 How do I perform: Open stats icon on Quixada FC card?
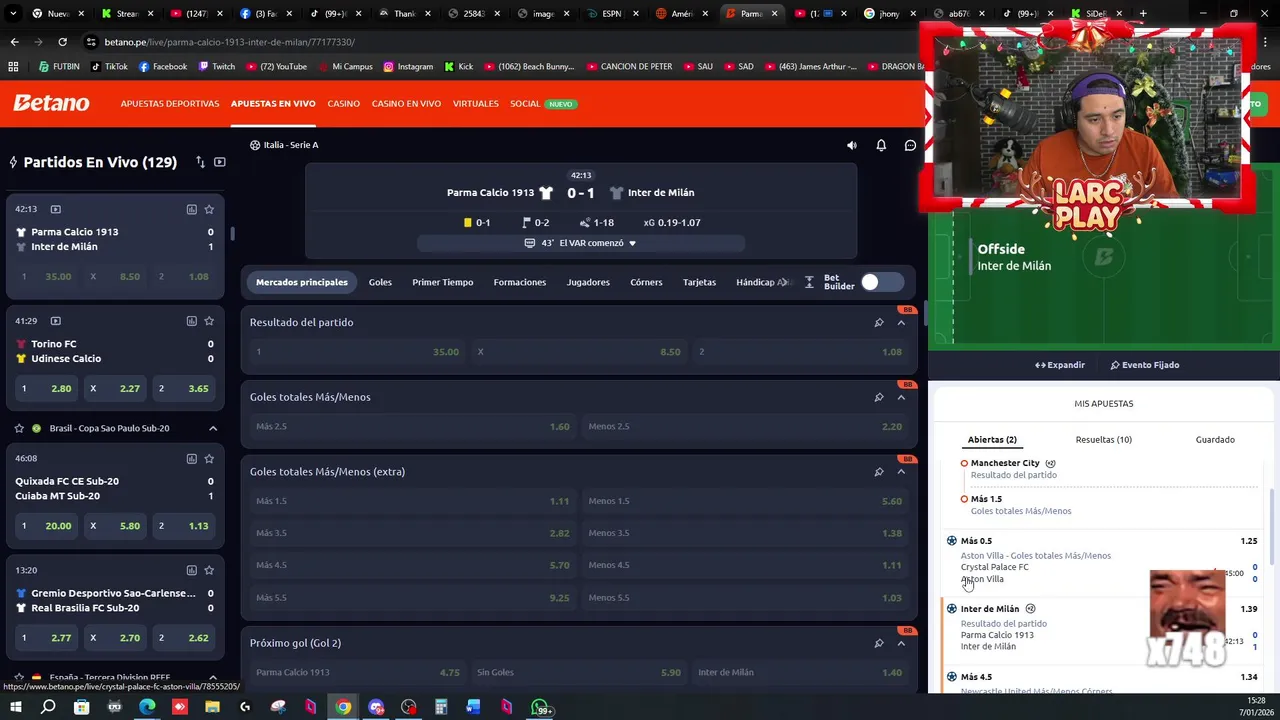click(x=191, y=458)
